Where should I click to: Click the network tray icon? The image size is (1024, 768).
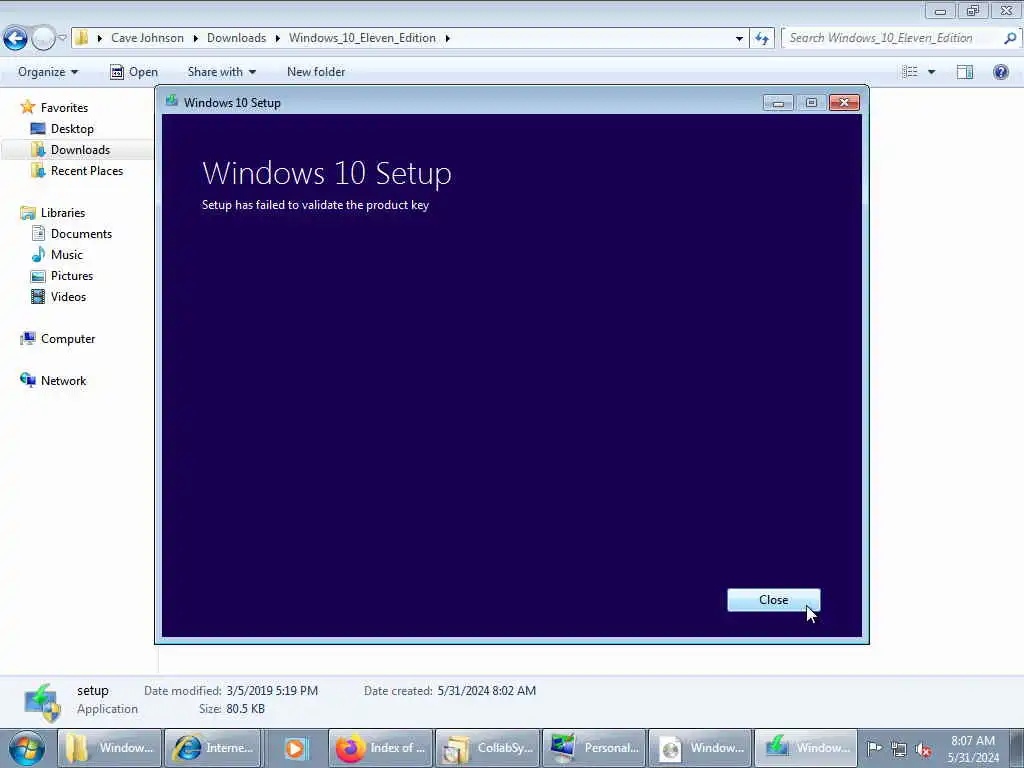pos(899,749)
